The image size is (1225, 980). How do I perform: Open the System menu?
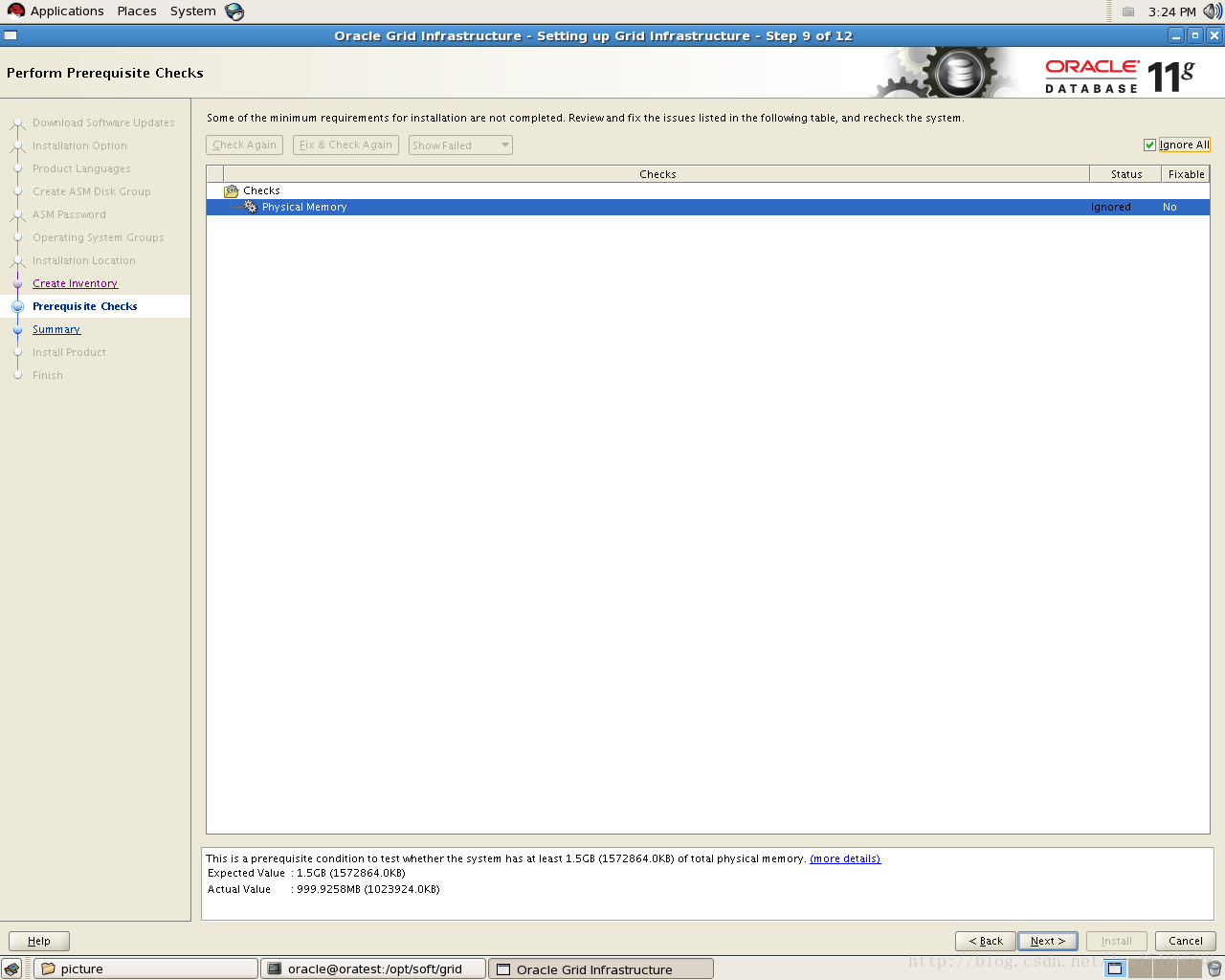coord(193,11)
